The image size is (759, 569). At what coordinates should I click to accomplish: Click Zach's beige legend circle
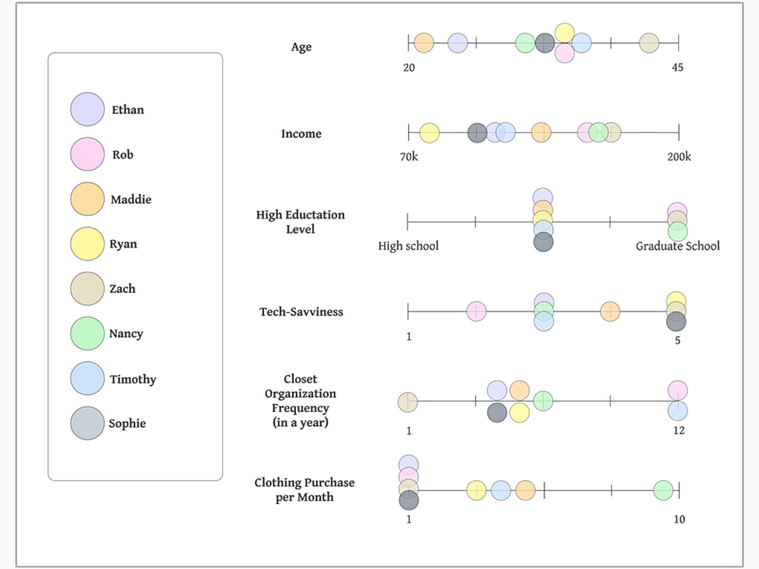tap(87, 289)
